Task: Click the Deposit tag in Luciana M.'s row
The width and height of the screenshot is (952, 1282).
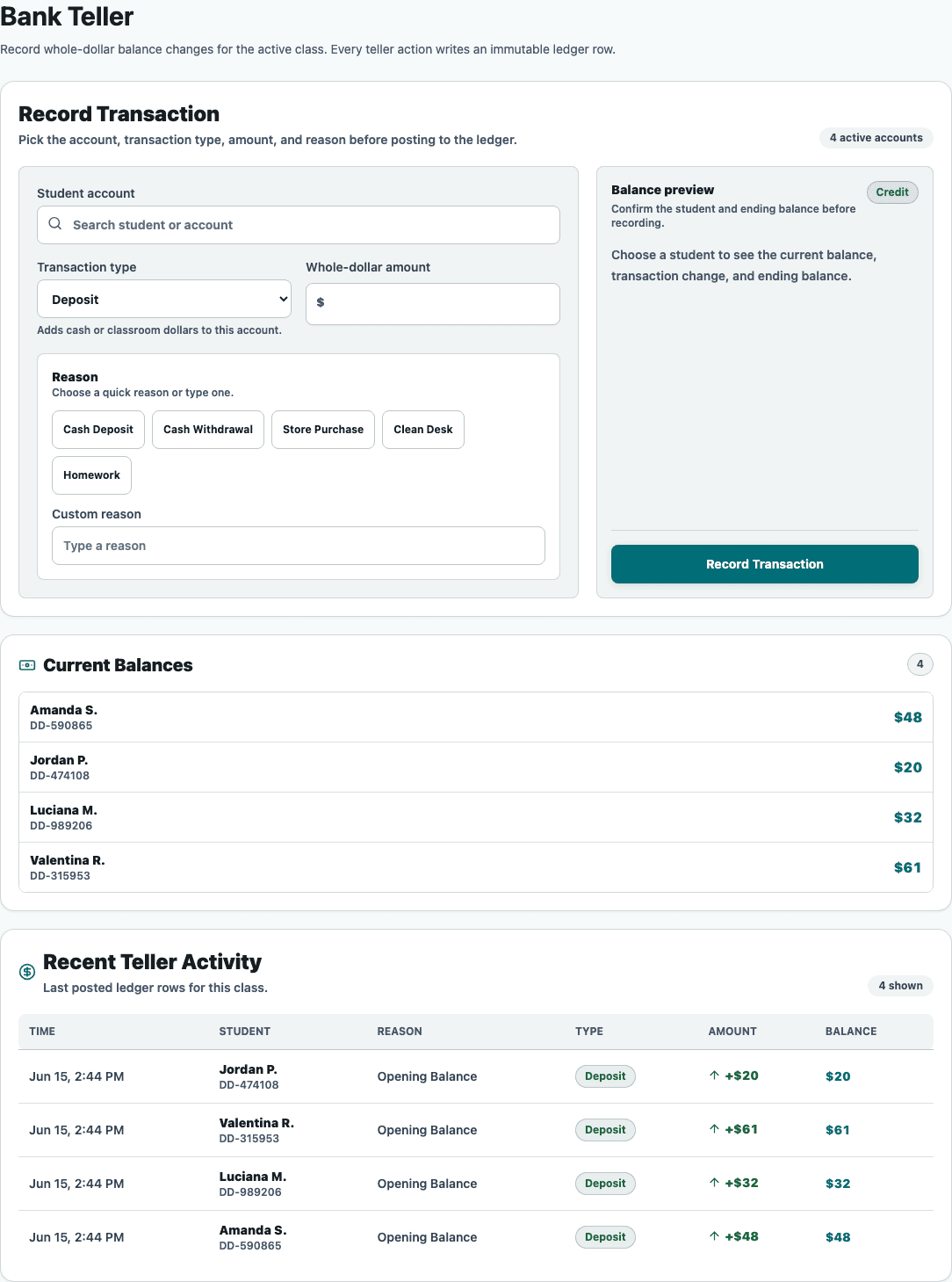Action: pos(605,1184)
